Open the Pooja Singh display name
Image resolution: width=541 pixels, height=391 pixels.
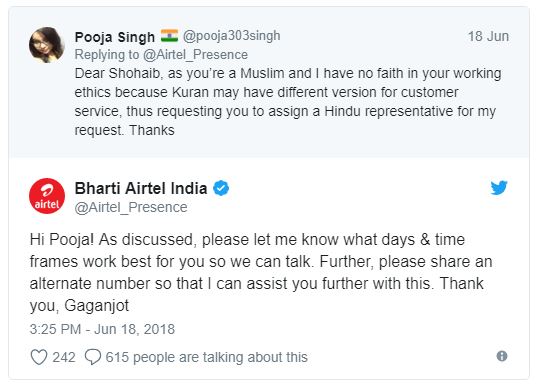click(x=115, y=37)
